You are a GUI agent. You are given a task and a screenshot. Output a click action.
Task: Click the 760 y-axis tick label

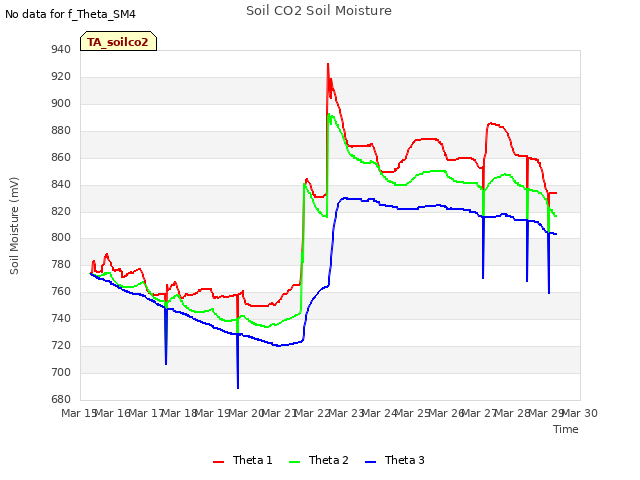(x=61, y=291)
